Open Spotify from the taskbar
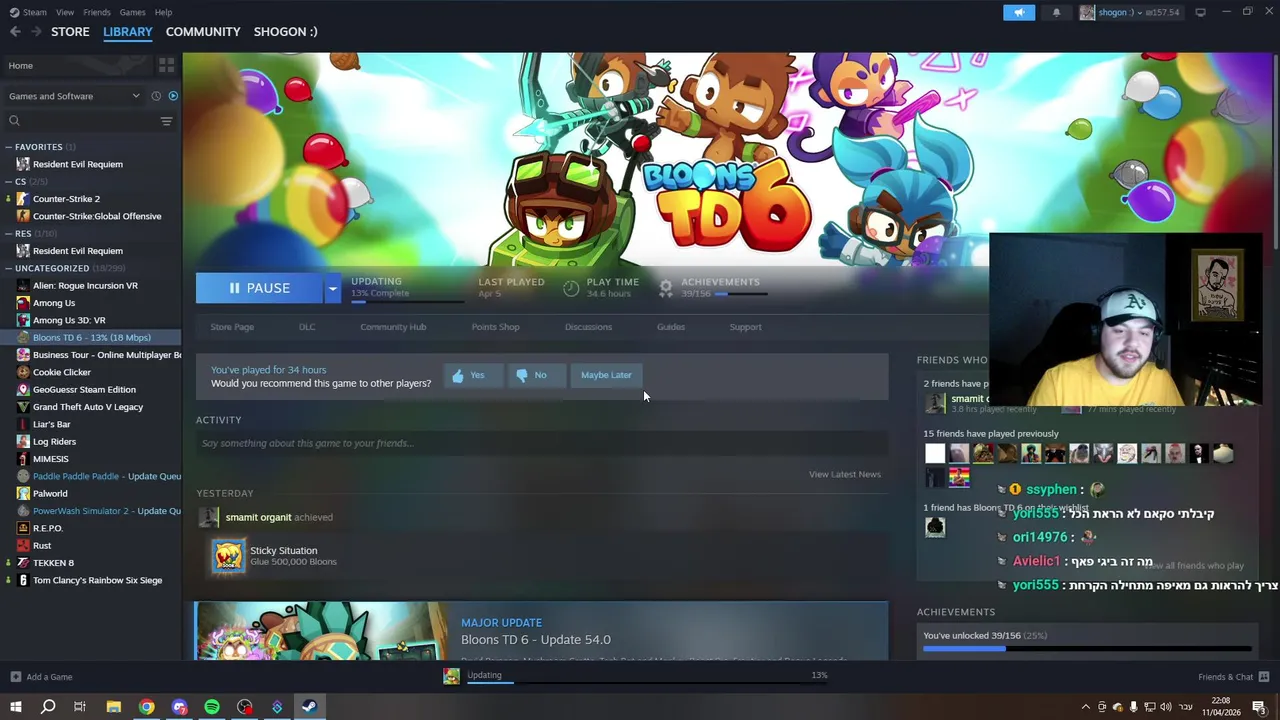The width and height of the screenshot is (1280, 720). coord(212,707)
